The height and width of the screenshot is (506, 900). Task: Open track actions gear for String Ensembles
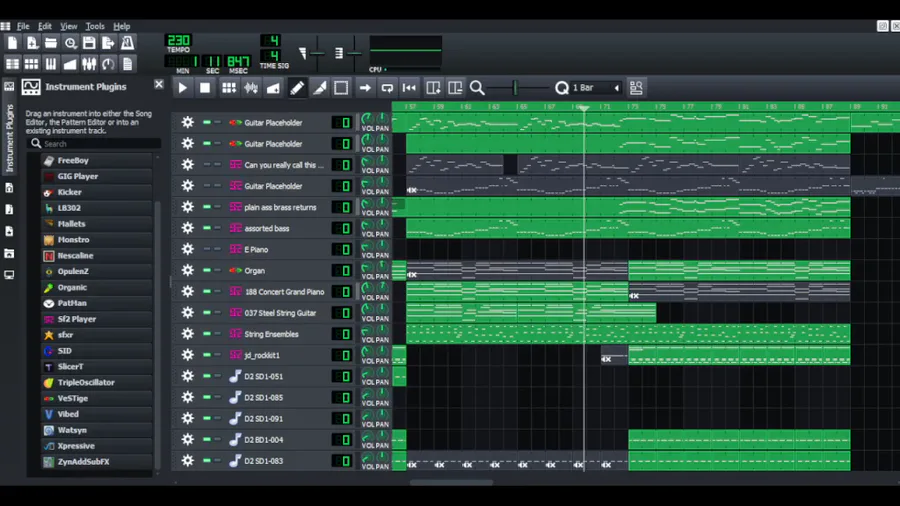(188, 334)
